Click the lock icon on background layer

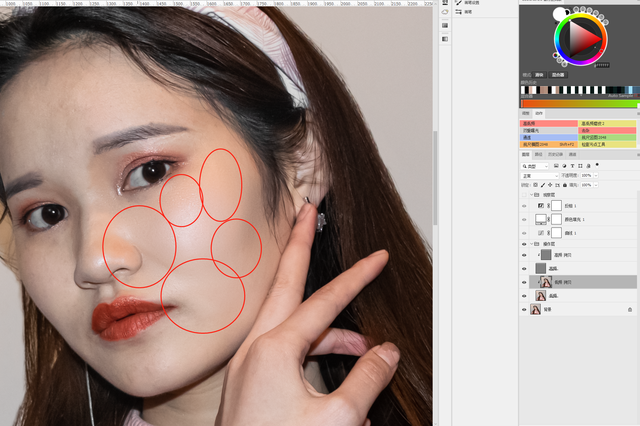tap(629, 310)
